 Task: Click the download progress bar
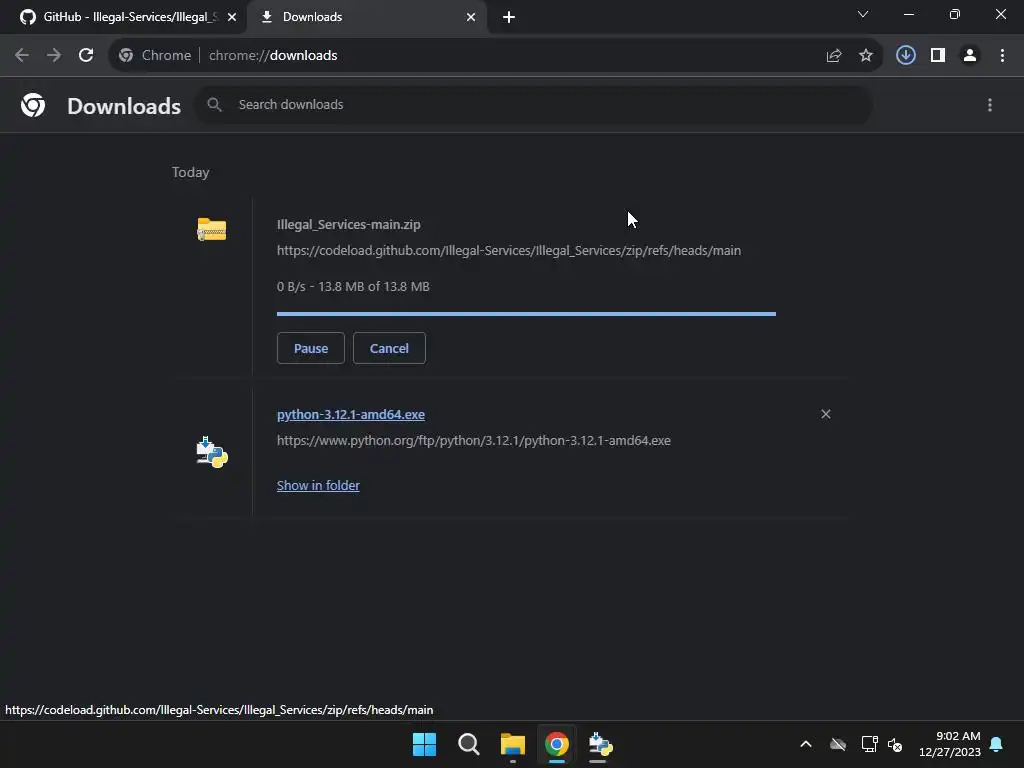click(526, 314)
